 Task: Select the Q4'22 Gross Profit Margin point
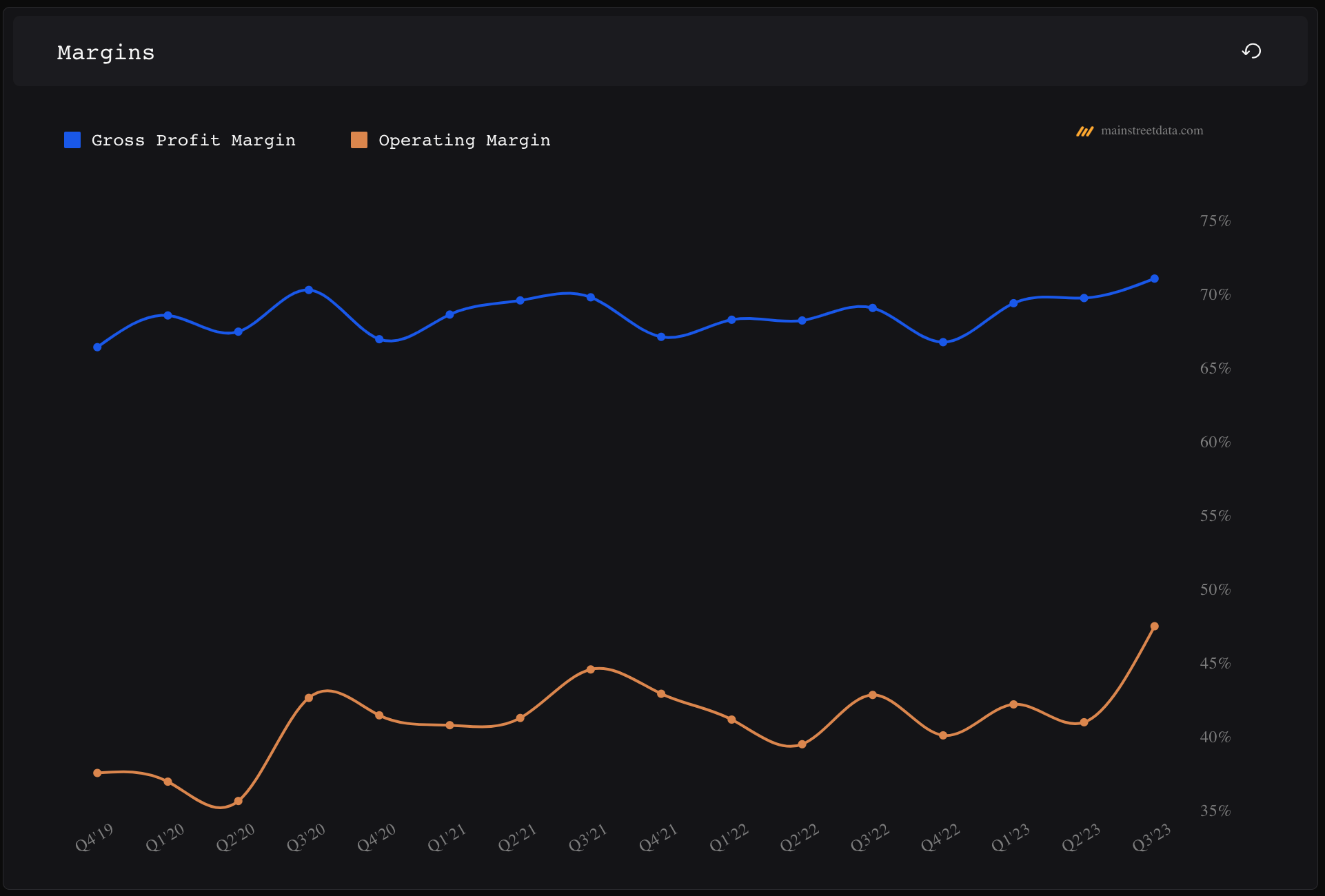(x=943, y=343)
